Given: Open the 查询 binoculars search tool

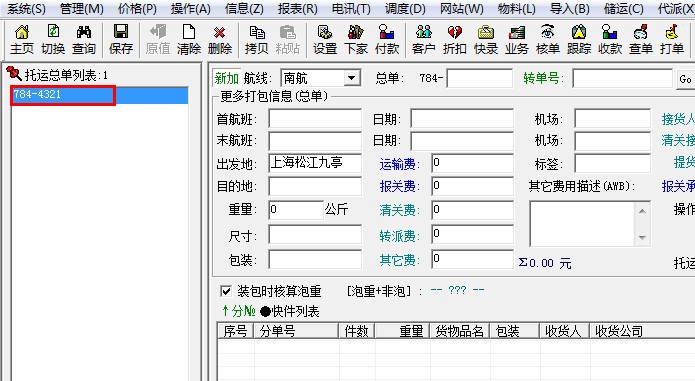Looking at the screenshot, I should point(84,39).
